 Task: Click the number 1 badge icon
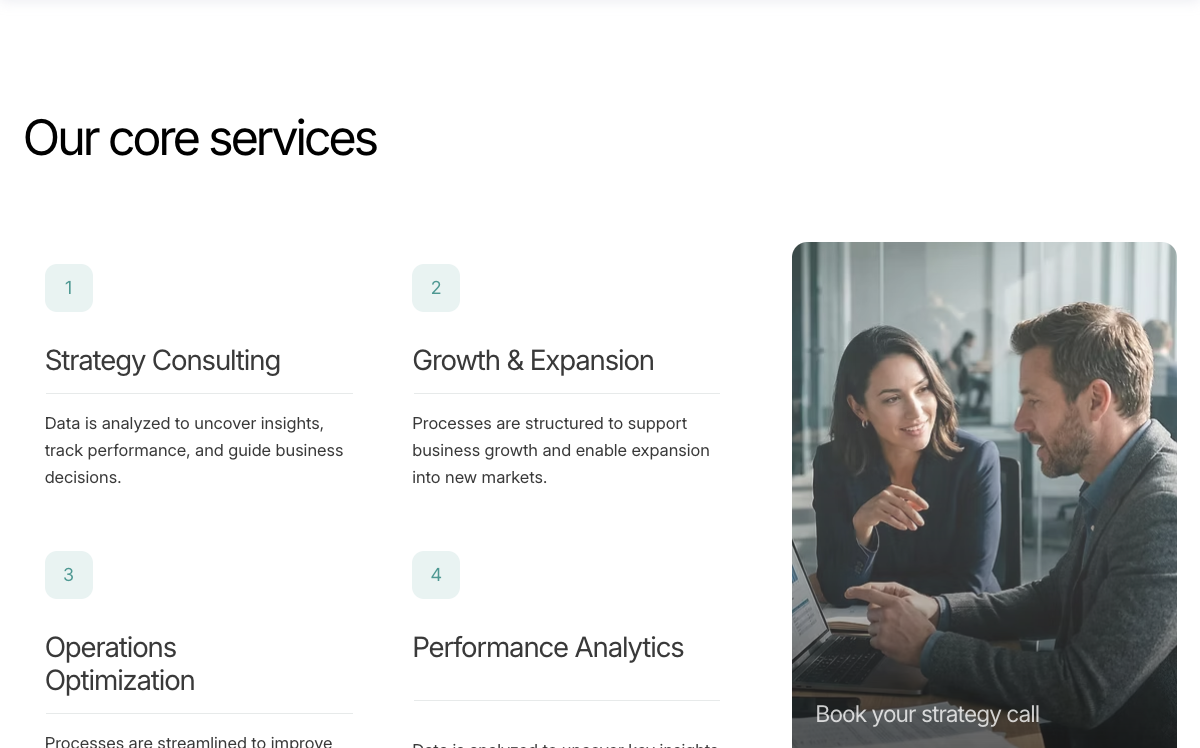69,288
